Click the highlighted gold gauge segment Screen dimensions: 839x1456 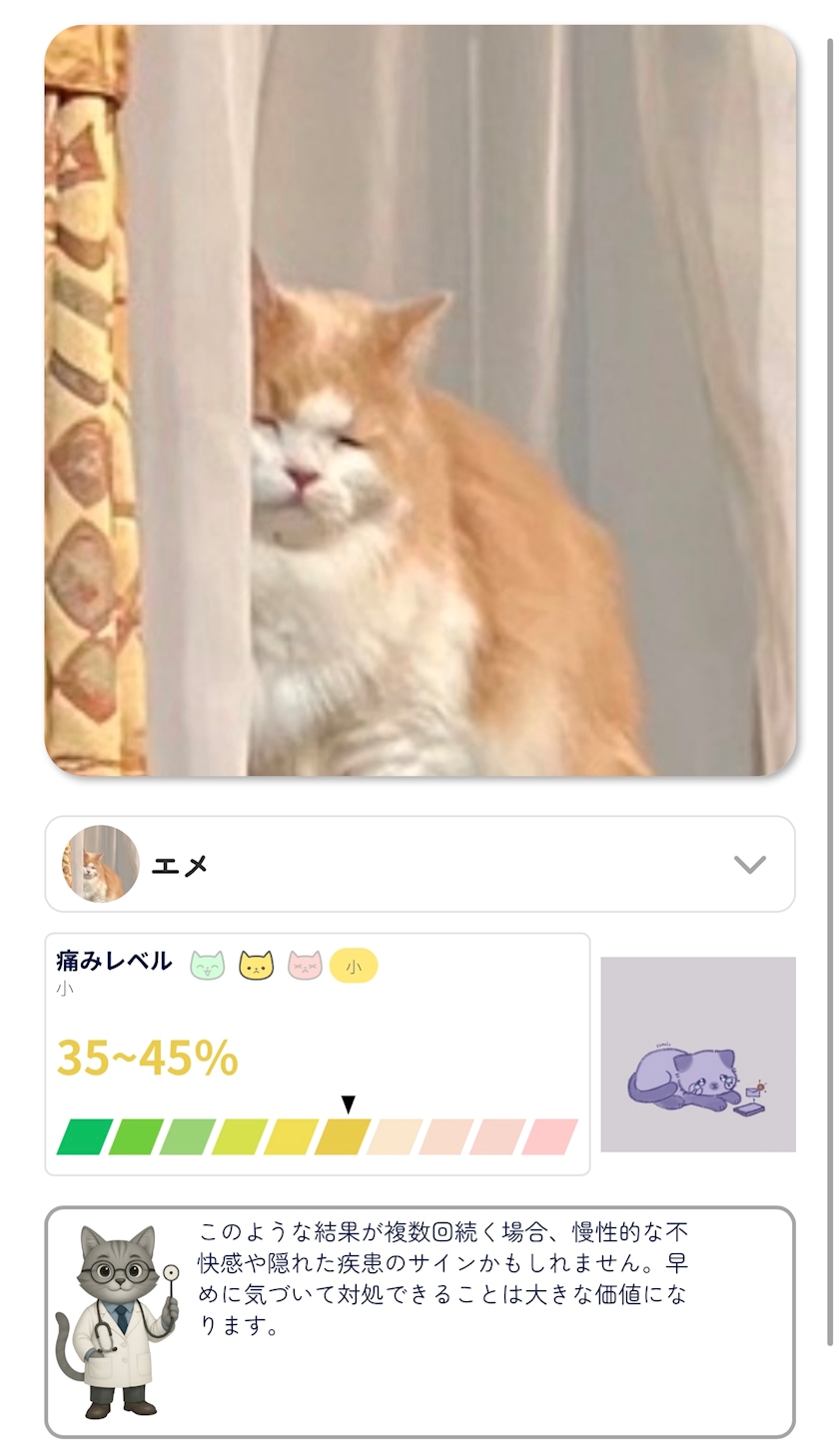[343, 1136]
